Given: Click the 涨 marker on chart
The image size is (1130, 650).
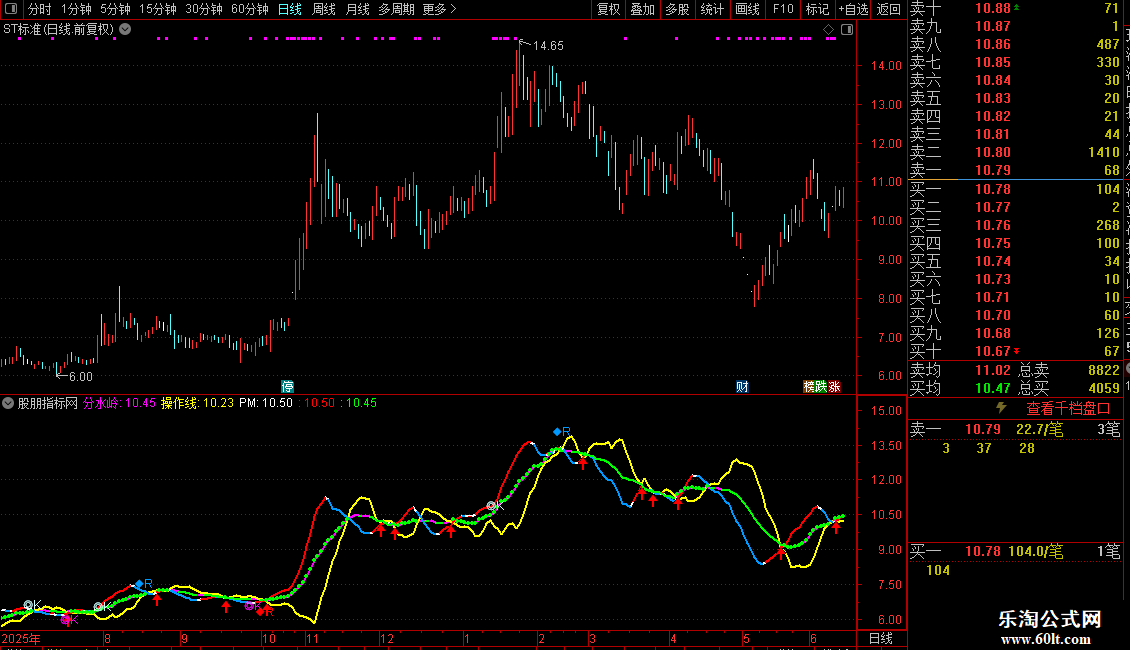Looking at the screenshot, I should click(835, 386).
